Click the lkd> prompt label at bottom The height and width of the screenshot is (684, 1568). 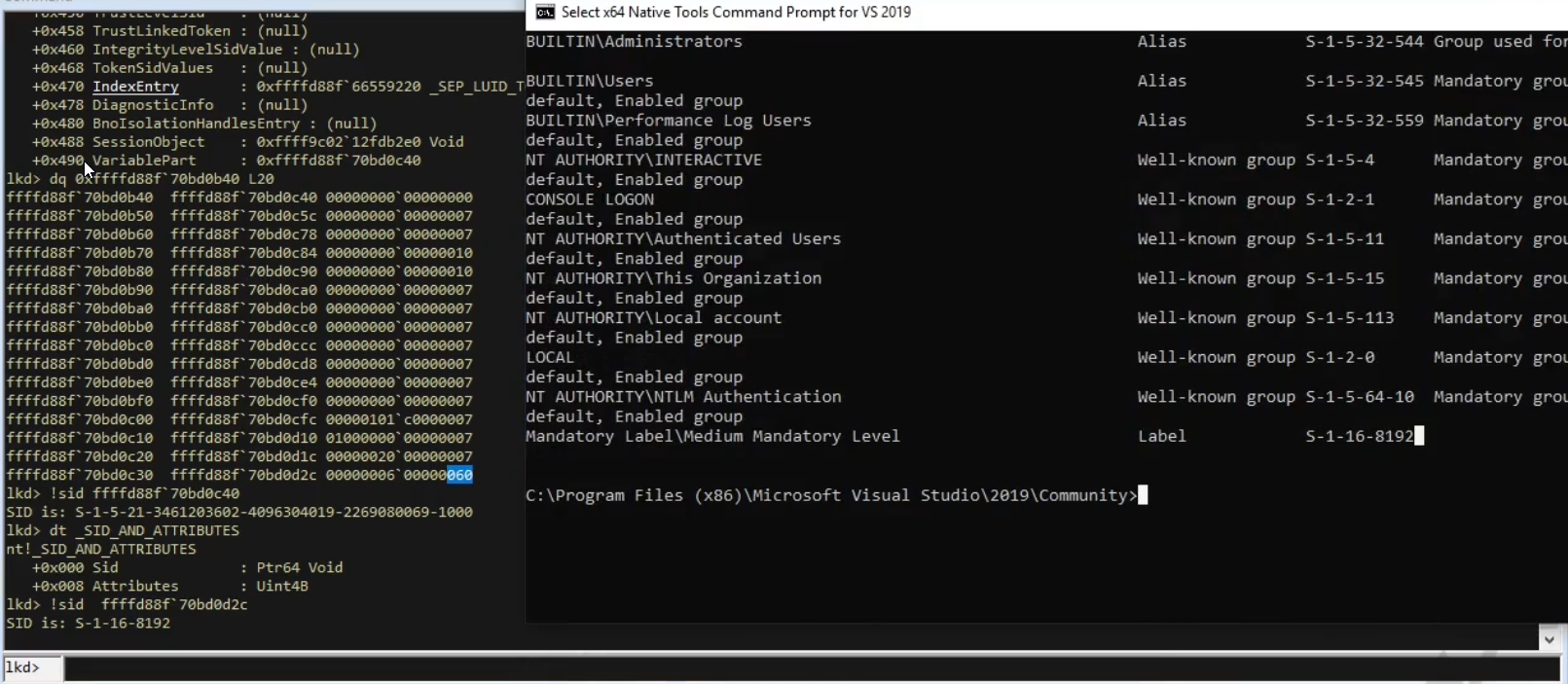pos(22,667)
